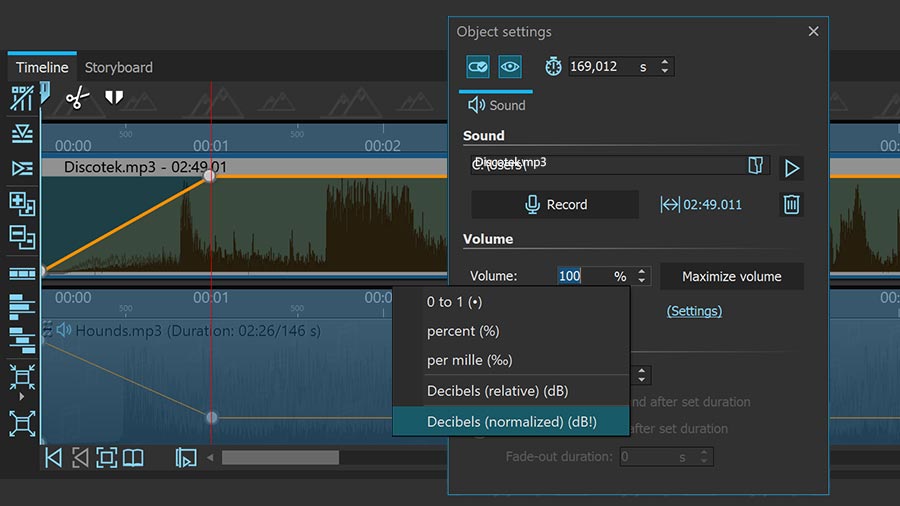Screen dimensions: 900x506
Task: Open the volume unit percent dropdown
Action: tap(620, 276)
